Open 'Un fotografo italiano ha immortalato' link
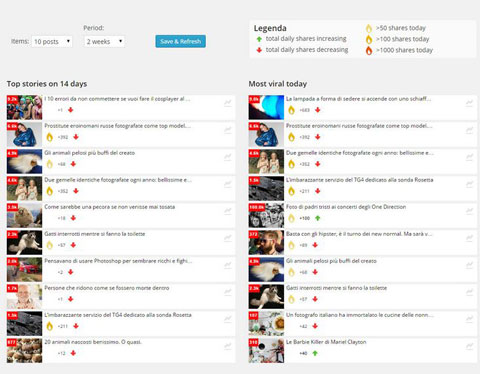Image resolution: width=480 pixels, height=374 pixels. tap(360, 315)
